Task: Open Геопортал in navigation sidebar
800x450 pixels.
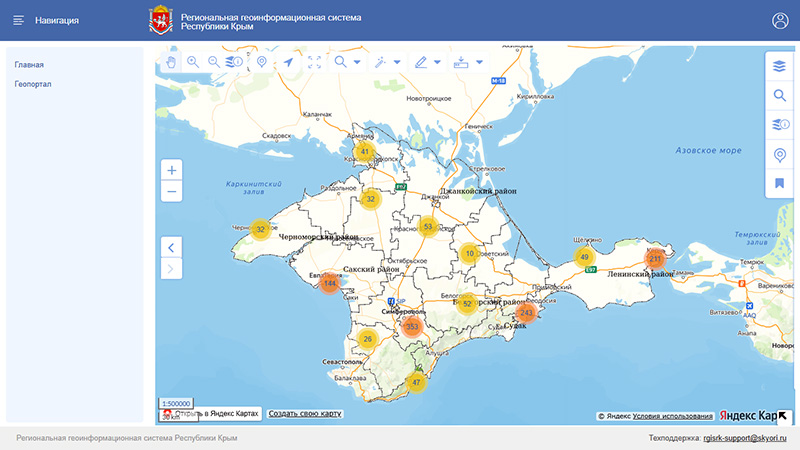Action: tap(33, 84)
